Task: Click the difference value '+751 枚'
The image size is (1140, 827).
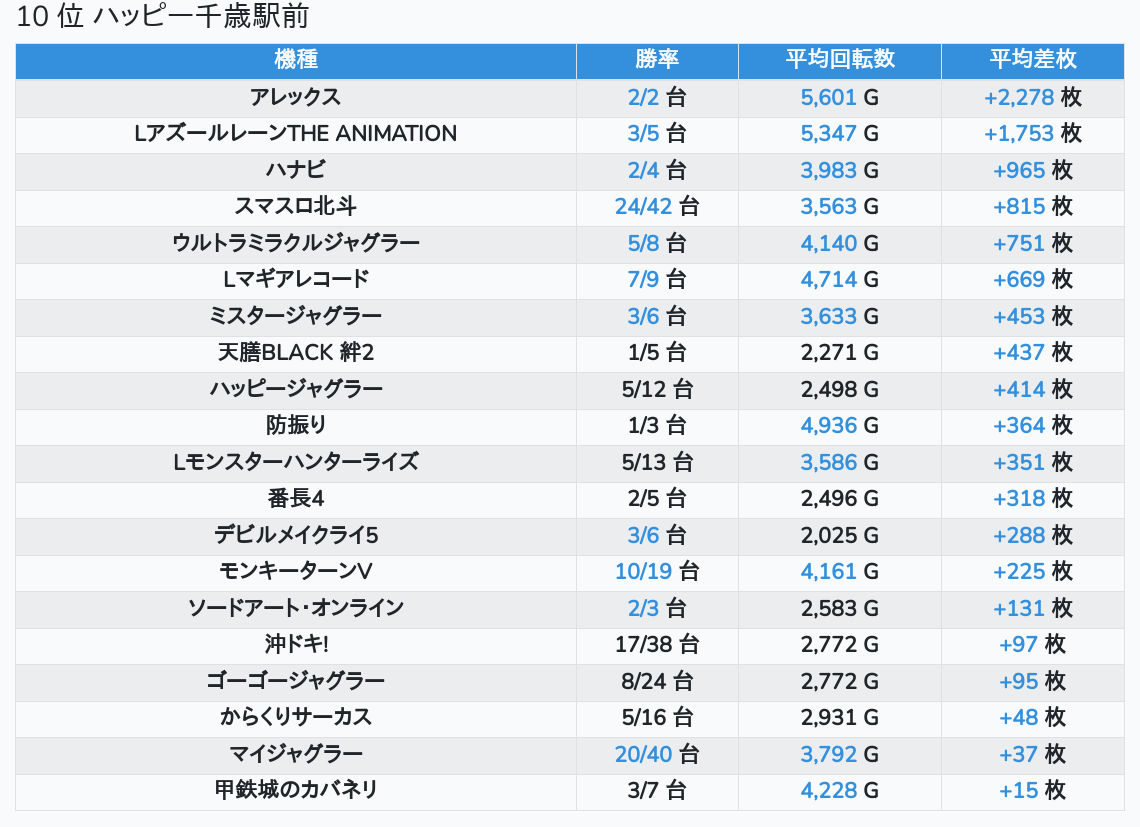Action: [1032, 243]
